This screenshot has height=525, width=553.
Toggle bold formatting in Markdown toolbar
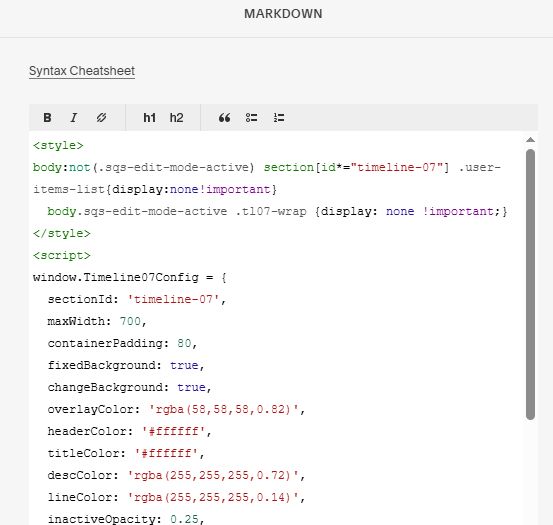[47, 118]
